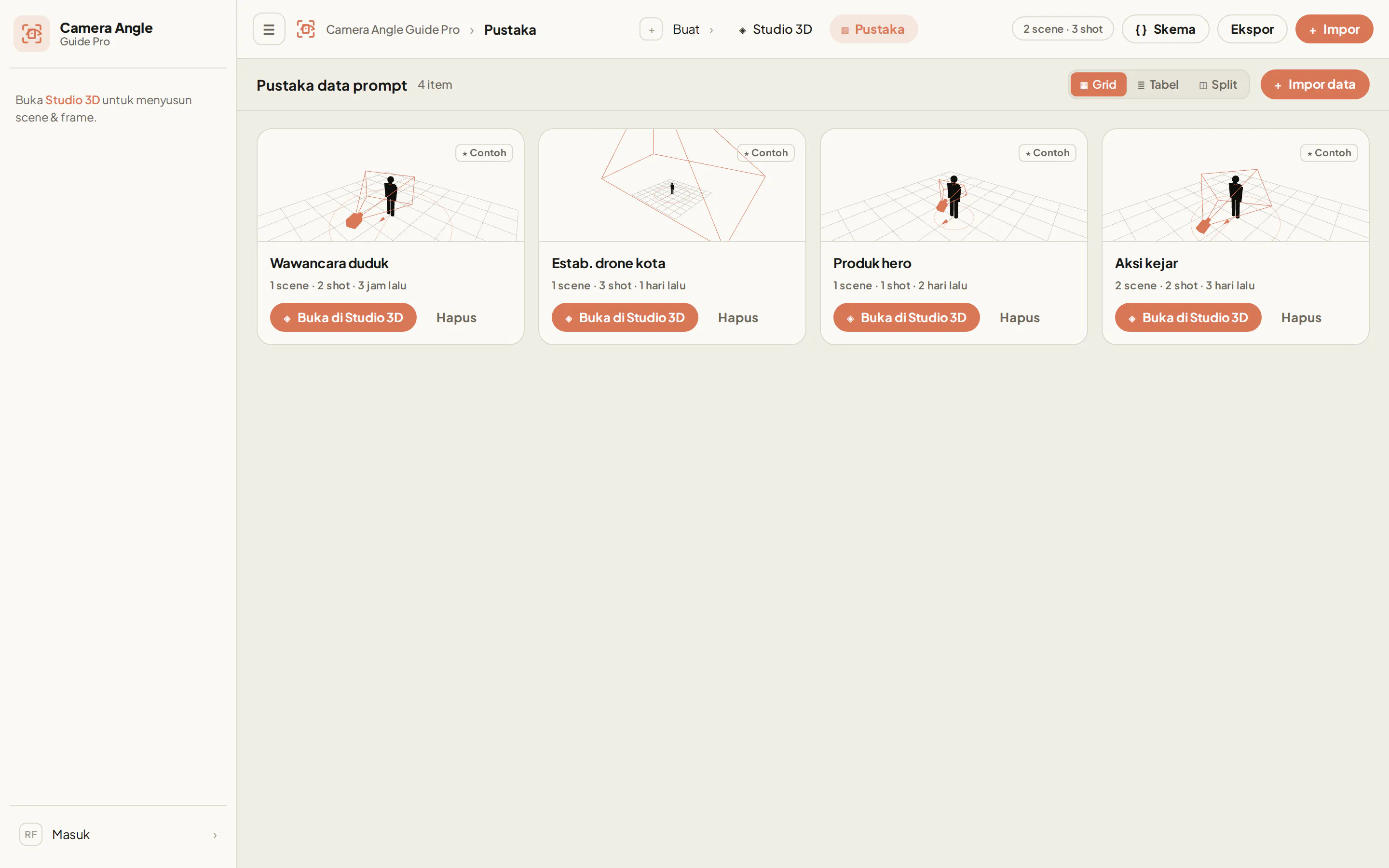Image resolution: width=1389 pixels, height=868 pixels.
Task: Click the Contoh badge on Aksi kejar
Action: 1329,153
